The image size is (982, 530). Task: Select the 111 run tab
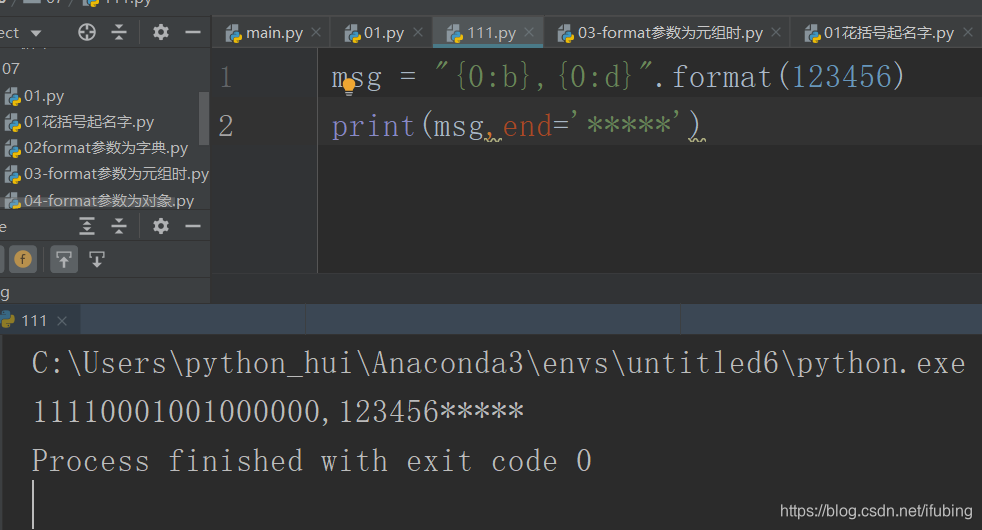pyautogui.click(x=34, y=321)
